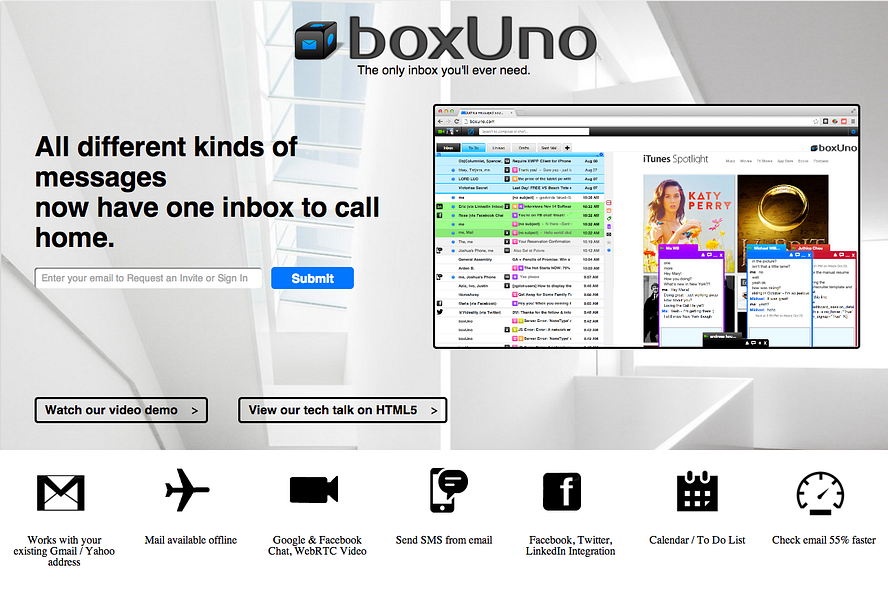This screenshot has width=888, height=600.
Task: Click the email invite input field
Action: pyautogui.click(x=147, y=278)
